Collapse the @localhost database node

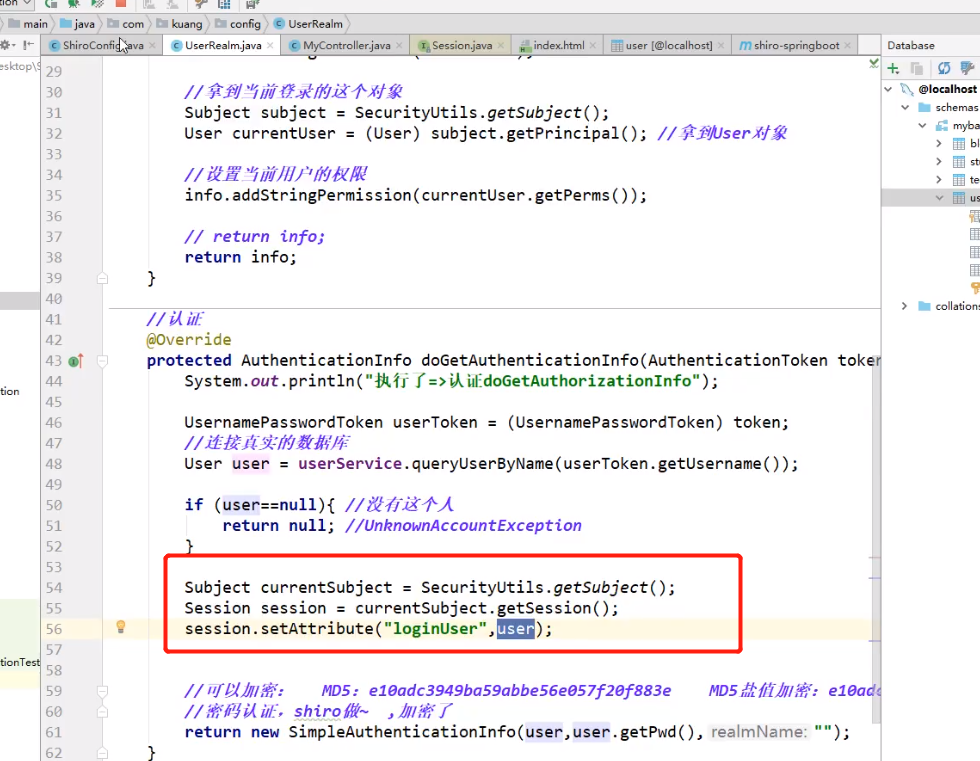[889, 89]
